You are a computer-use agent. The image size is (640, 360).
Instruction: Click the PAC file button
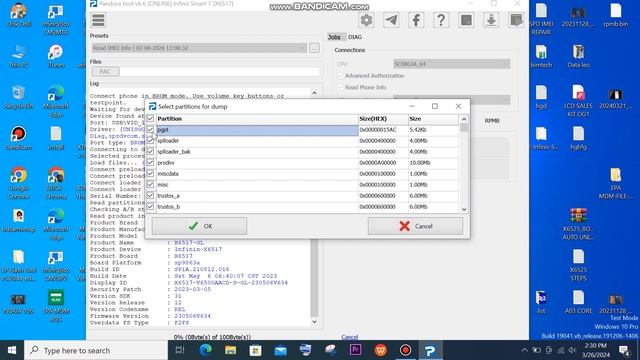105,72
